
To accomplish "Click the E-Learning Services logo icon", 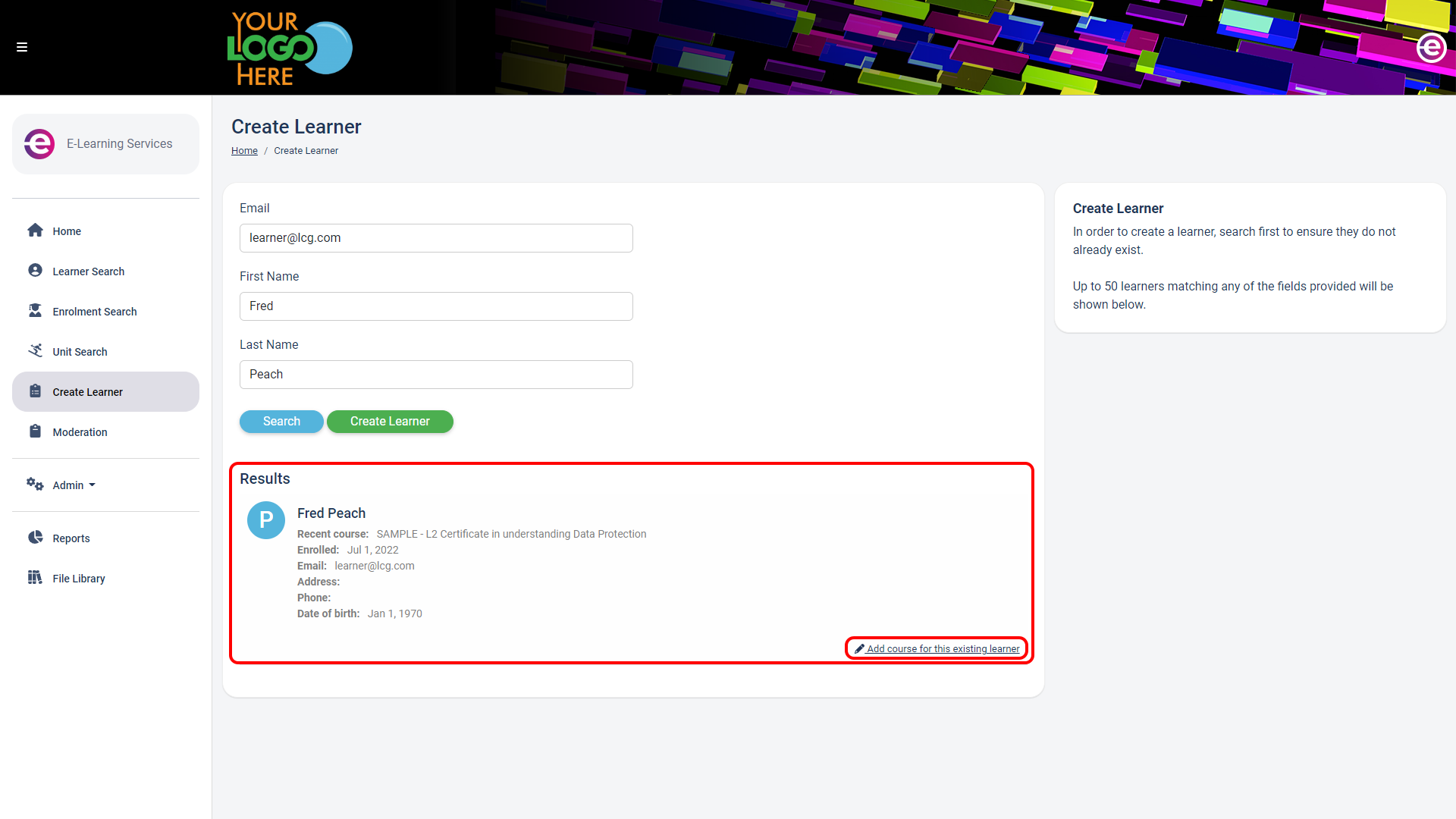I will click(39, 144).
